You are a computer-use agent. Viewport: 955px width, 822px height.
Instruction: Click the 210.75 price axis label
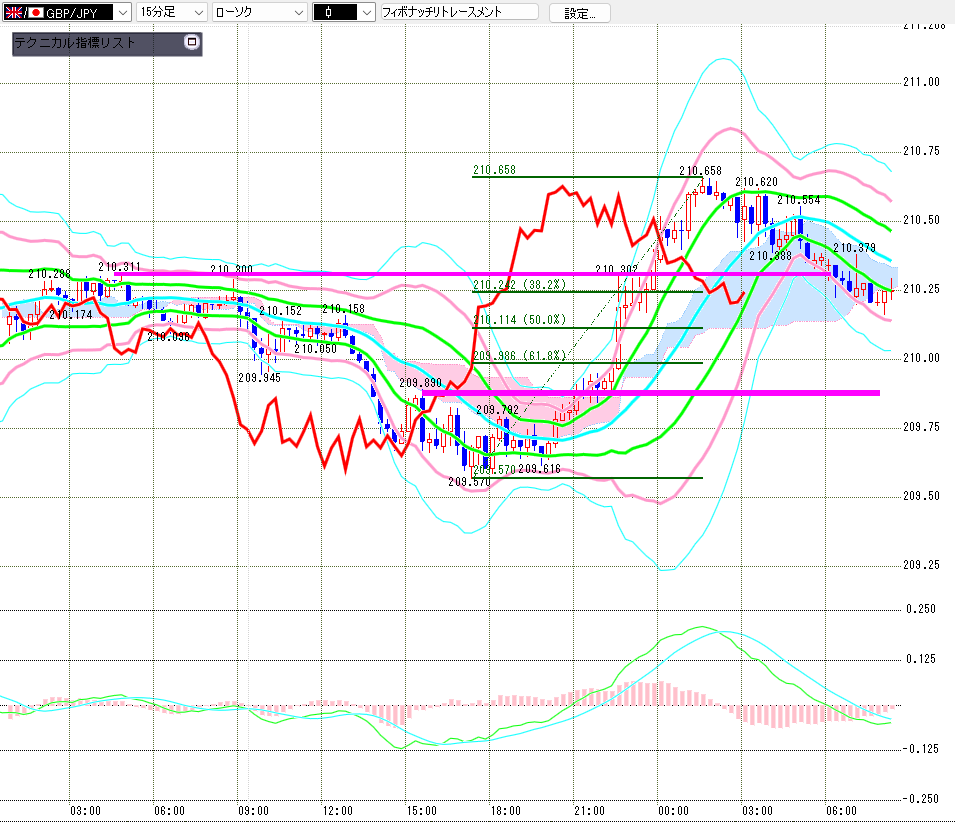[x=922, y=151]
